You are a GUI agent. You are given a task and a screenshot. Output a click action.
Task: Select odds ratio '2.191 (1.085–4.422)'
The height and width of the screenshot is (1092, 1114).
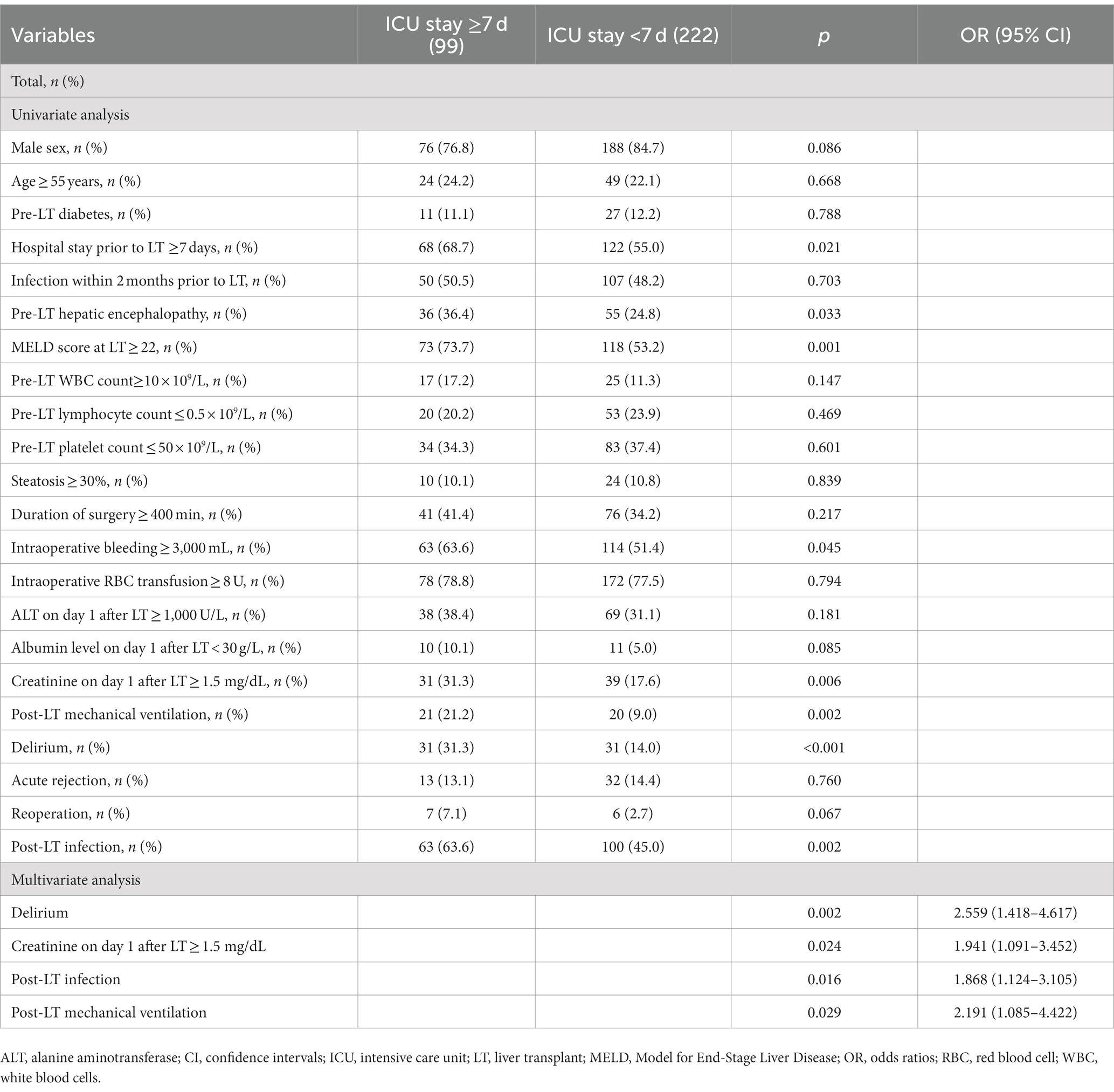pos(1015,1013)
